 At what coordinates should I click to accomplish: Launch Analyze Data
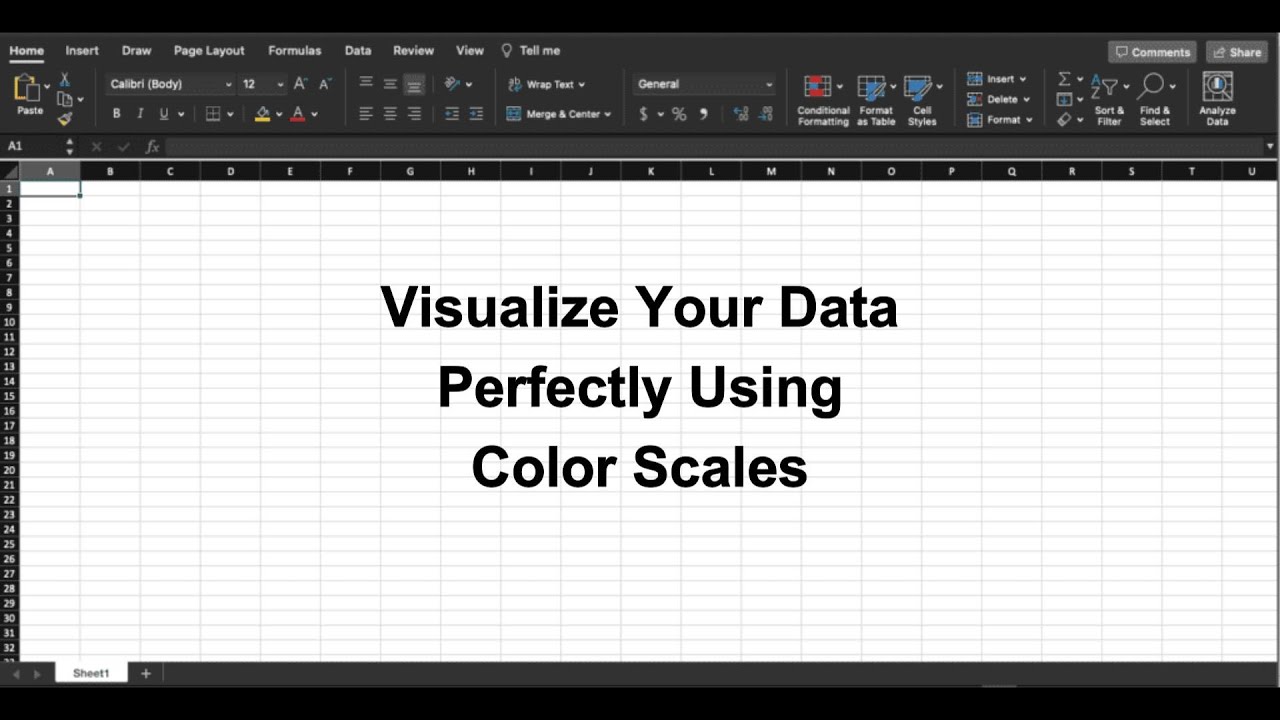(x=1217, y=100)
